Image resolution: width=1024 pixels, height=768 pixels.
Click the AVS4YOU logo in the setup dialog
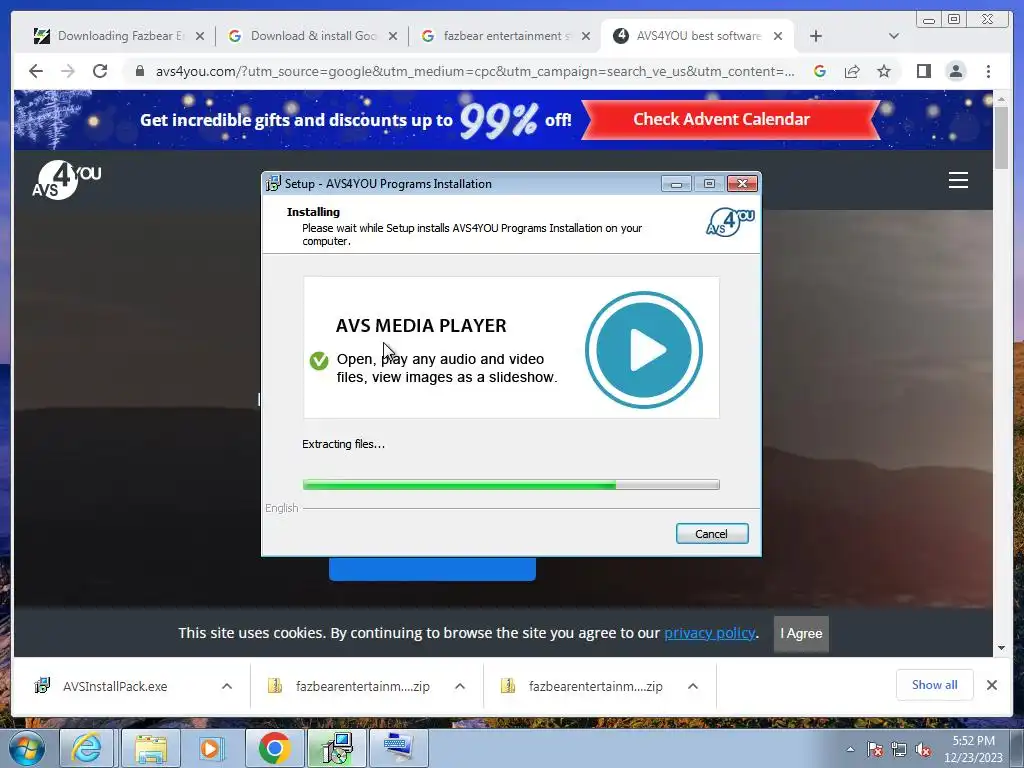click(730, 221)
